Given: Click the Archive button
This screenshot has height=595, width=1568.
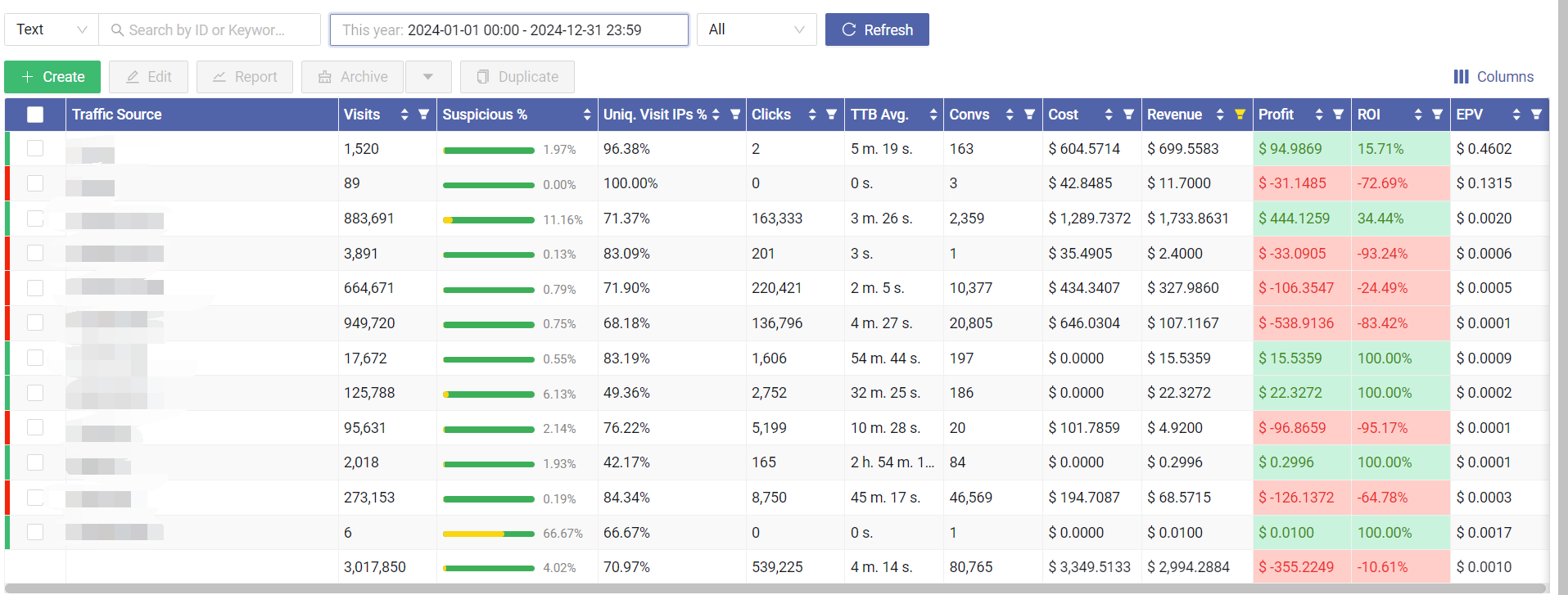Looking at the screenshot, I should click(x=352, y=77).
